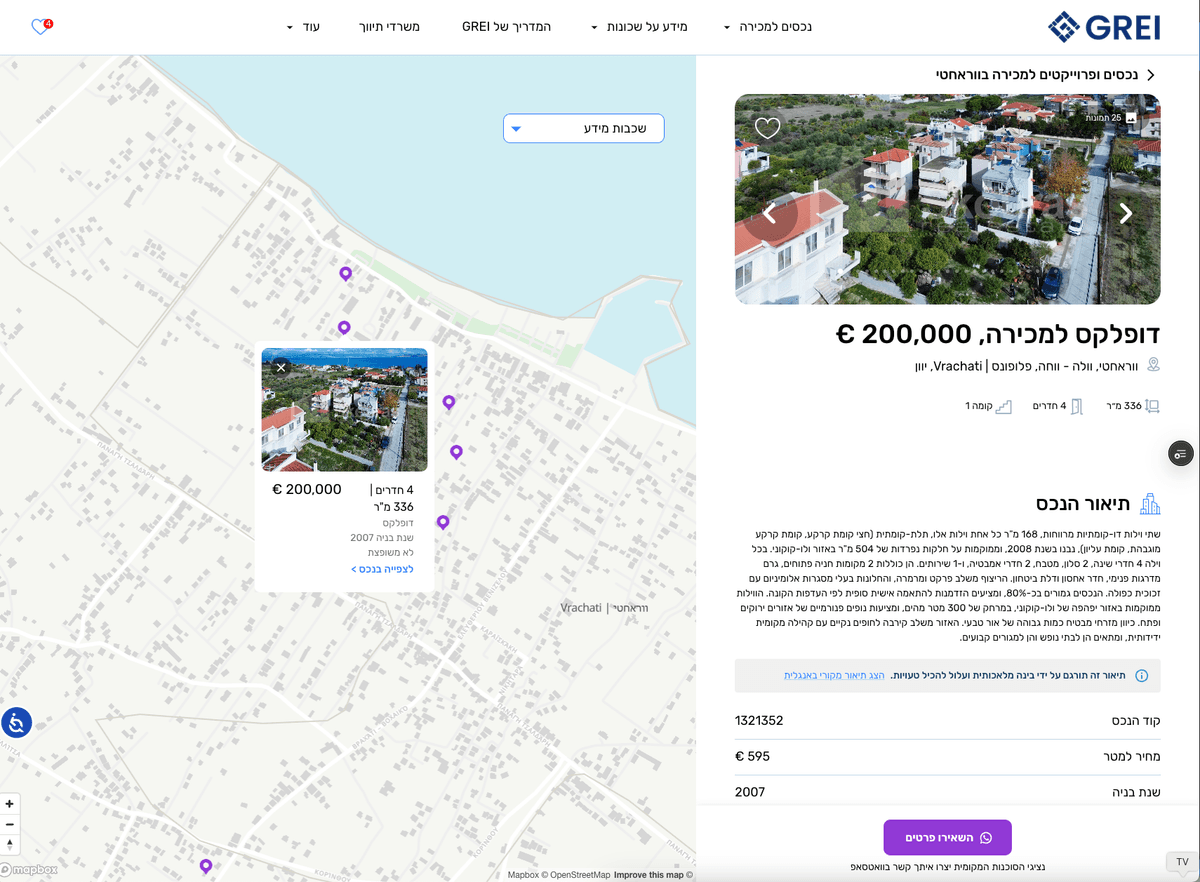The width and height of the screenshot is (1200, 882).
Task: Open the מידע על שכונות dropdown
Action: pos(639,27)
